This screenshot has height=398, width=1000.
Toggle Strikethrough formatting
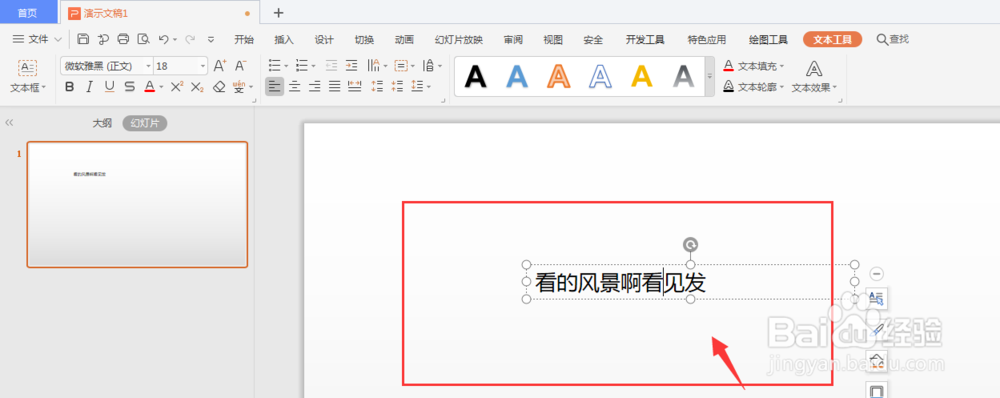(130, 87)
